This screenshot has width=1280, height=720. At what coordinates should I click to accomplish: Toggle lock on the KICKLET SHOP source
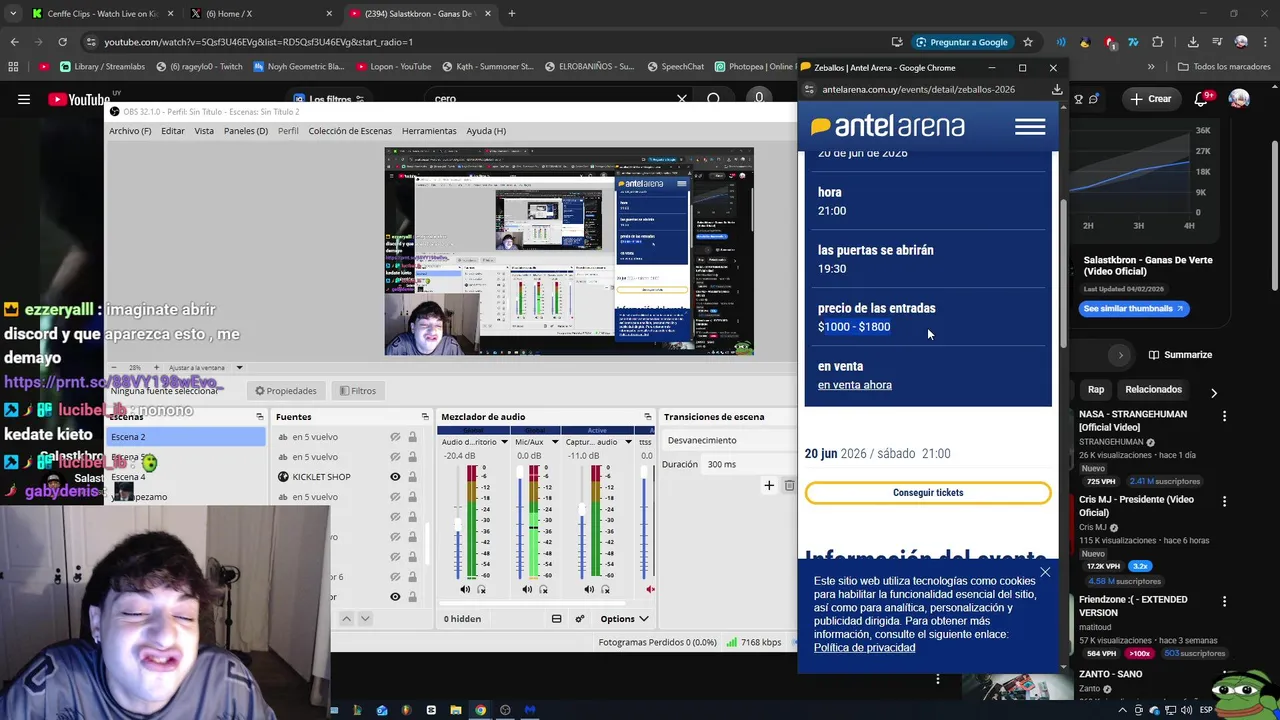point(412,477)
